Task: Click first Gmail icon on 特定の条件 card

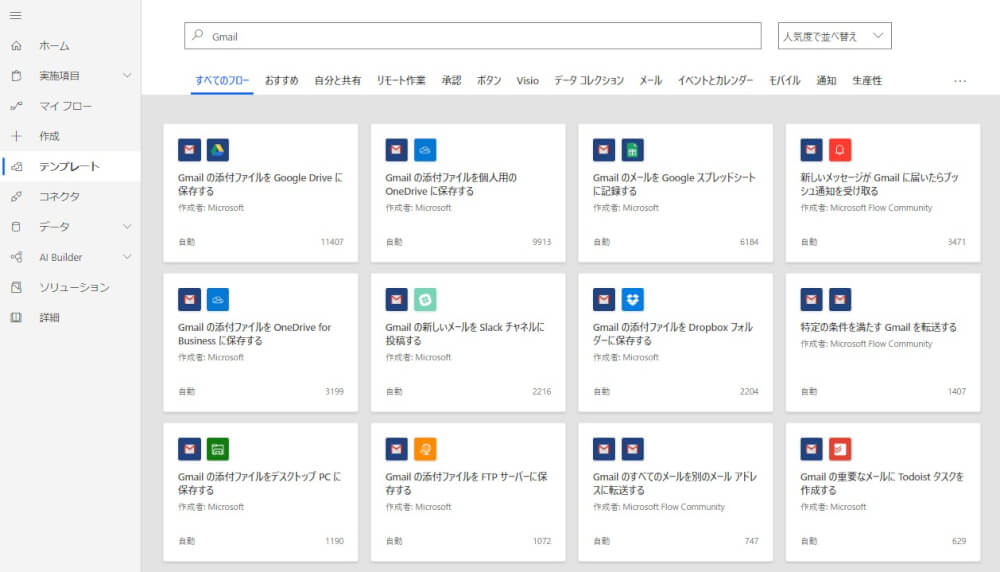Action: click(811, 299)
